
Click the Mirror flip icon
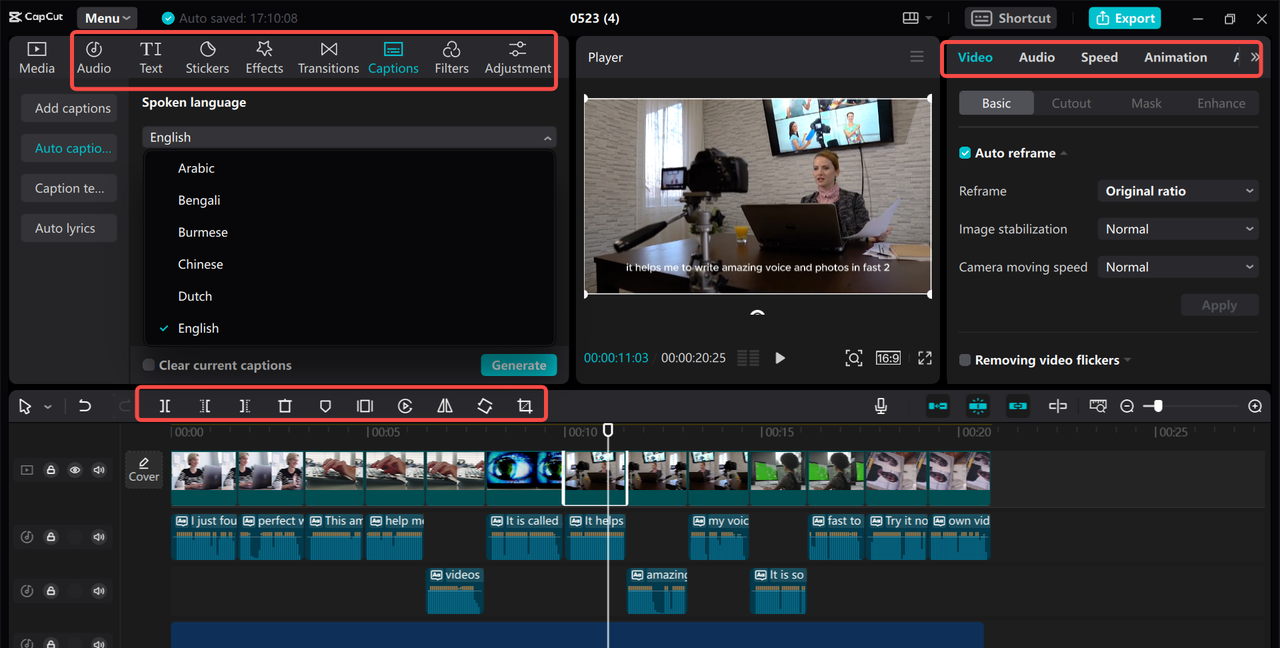tap(445, 406)
